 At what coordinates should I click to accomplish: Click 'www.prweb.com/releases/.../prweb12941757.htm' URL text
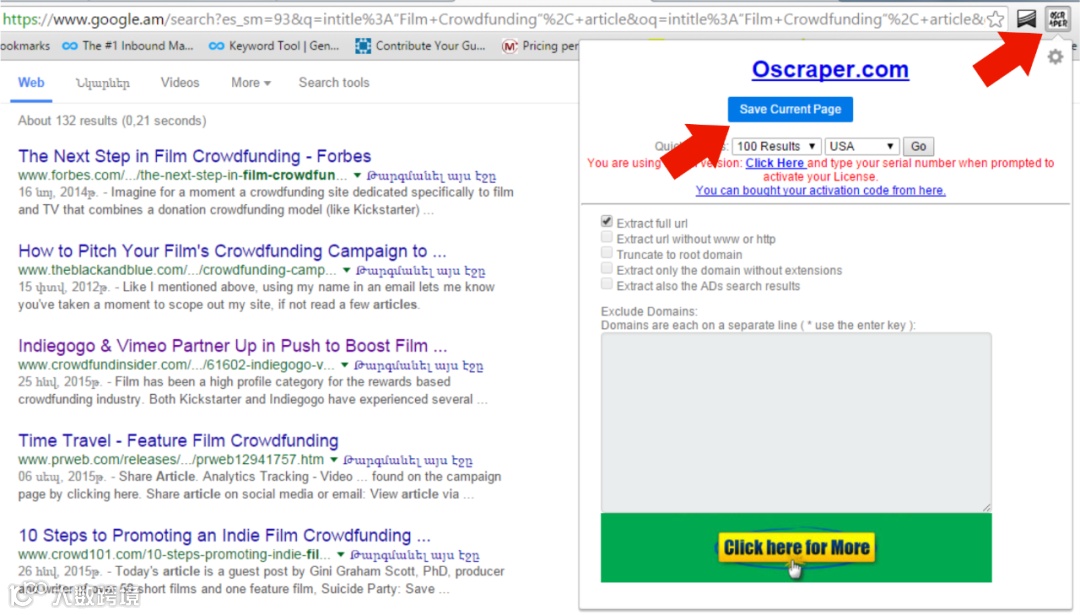[171, 459]
